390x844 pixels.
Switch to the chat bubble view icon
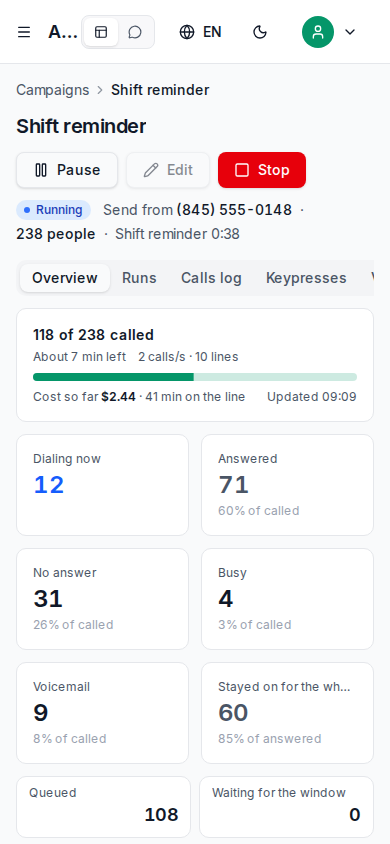click(x=135, y=32)
